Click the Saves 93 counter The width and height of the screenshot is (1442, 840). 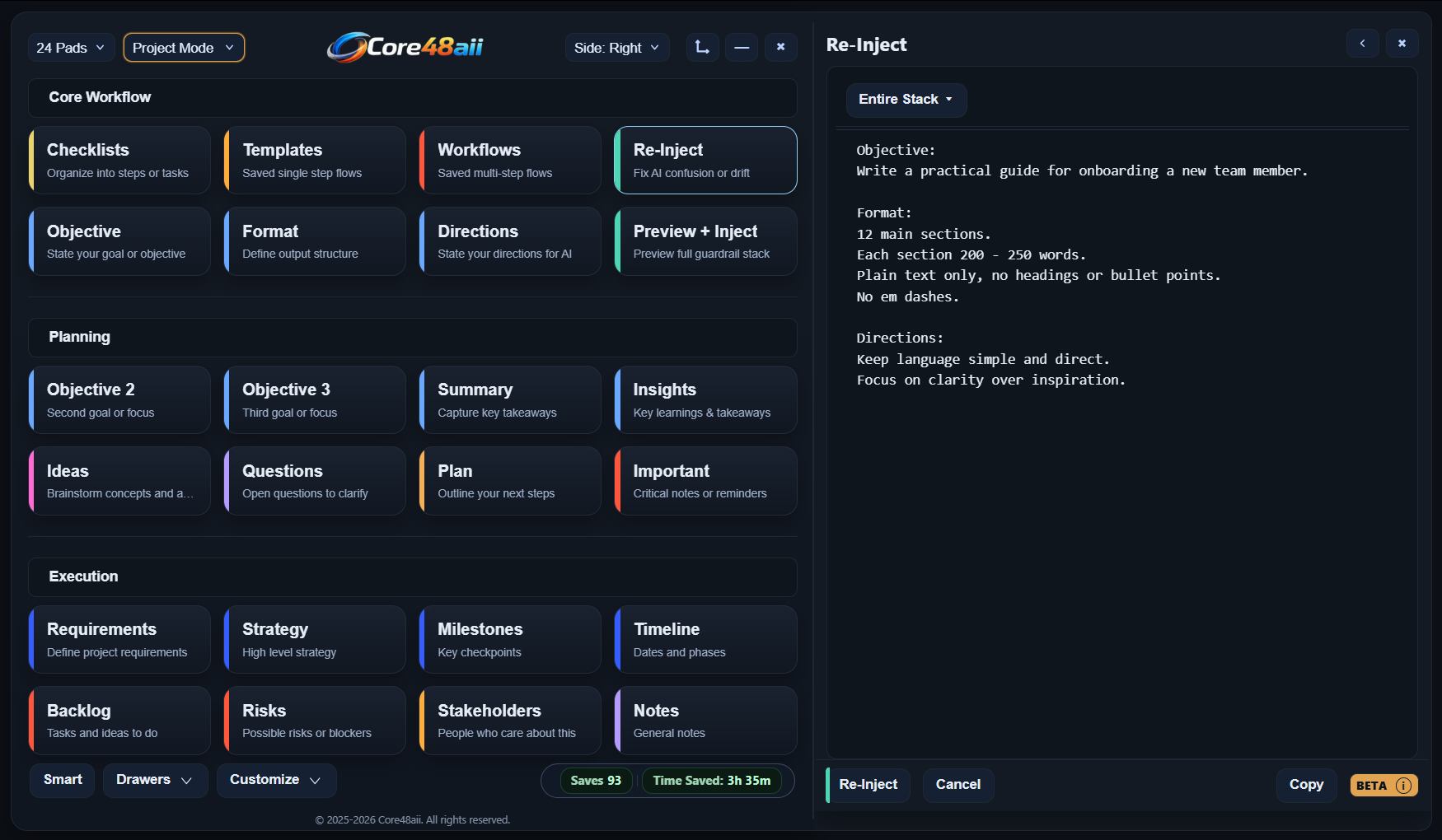(595, 780)
